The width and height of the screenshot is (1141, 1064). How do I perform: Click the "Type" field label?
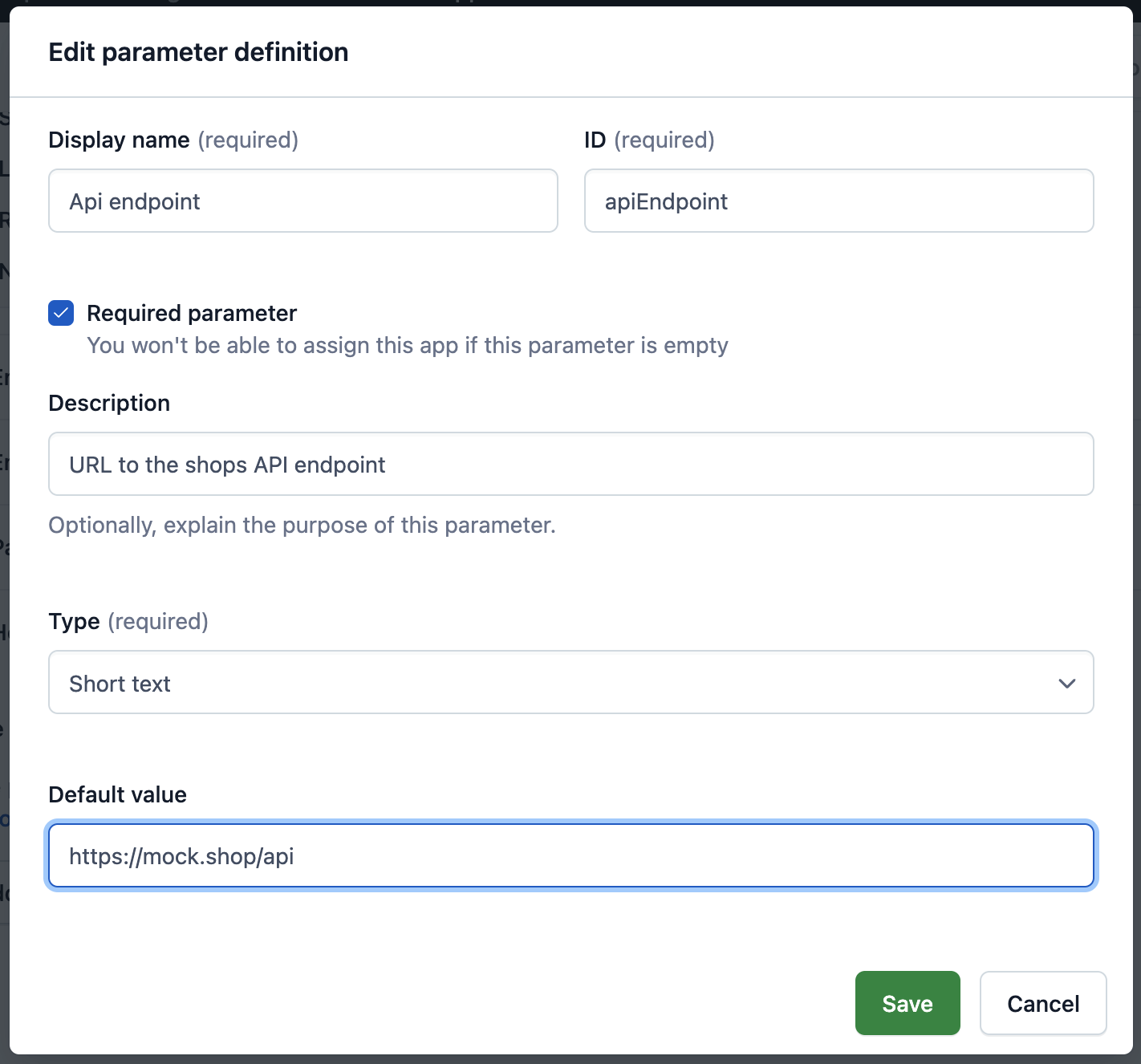(x=74, y=622)
